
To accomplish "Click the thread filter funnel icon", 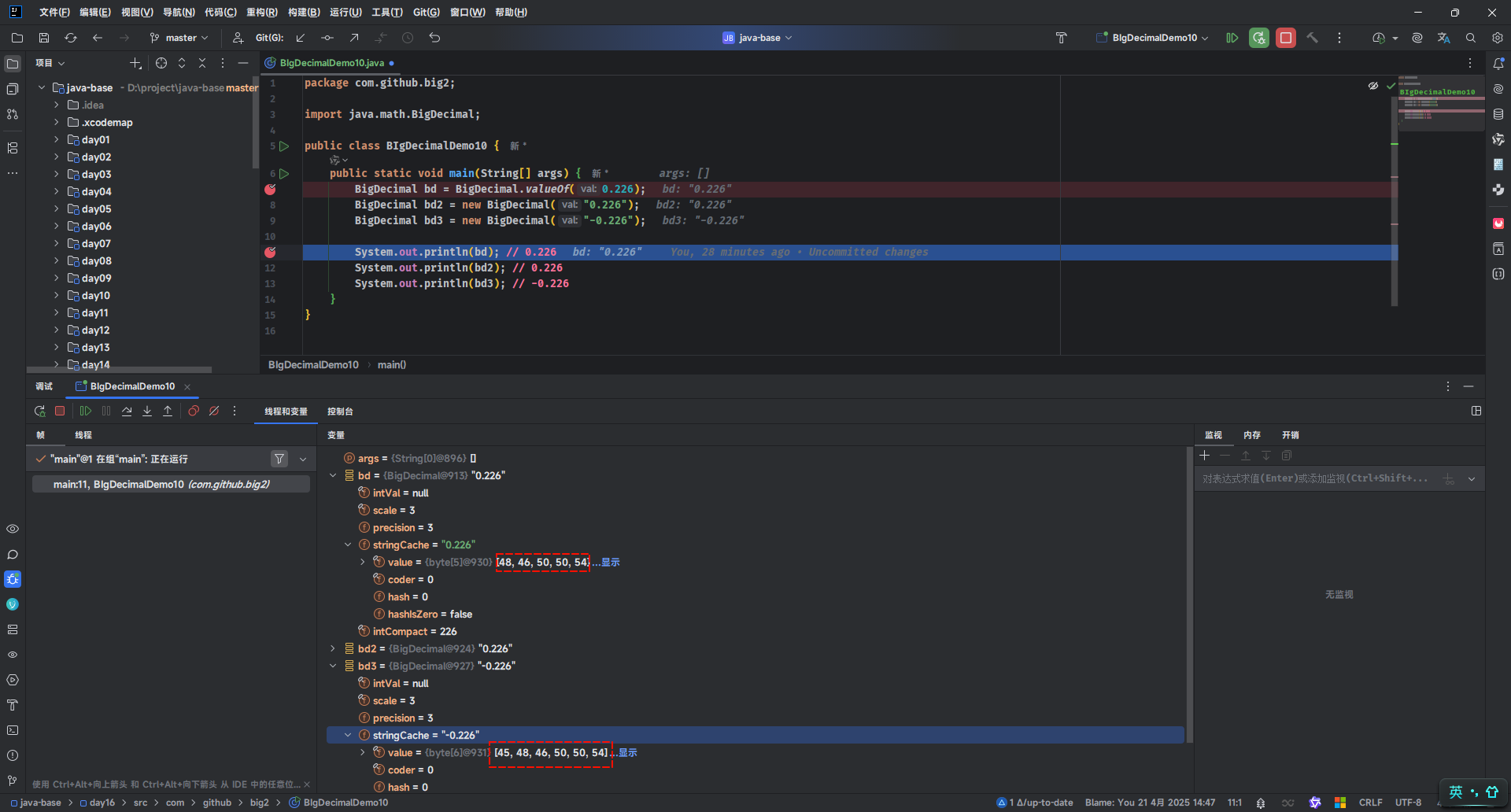I will pos(279,459).
